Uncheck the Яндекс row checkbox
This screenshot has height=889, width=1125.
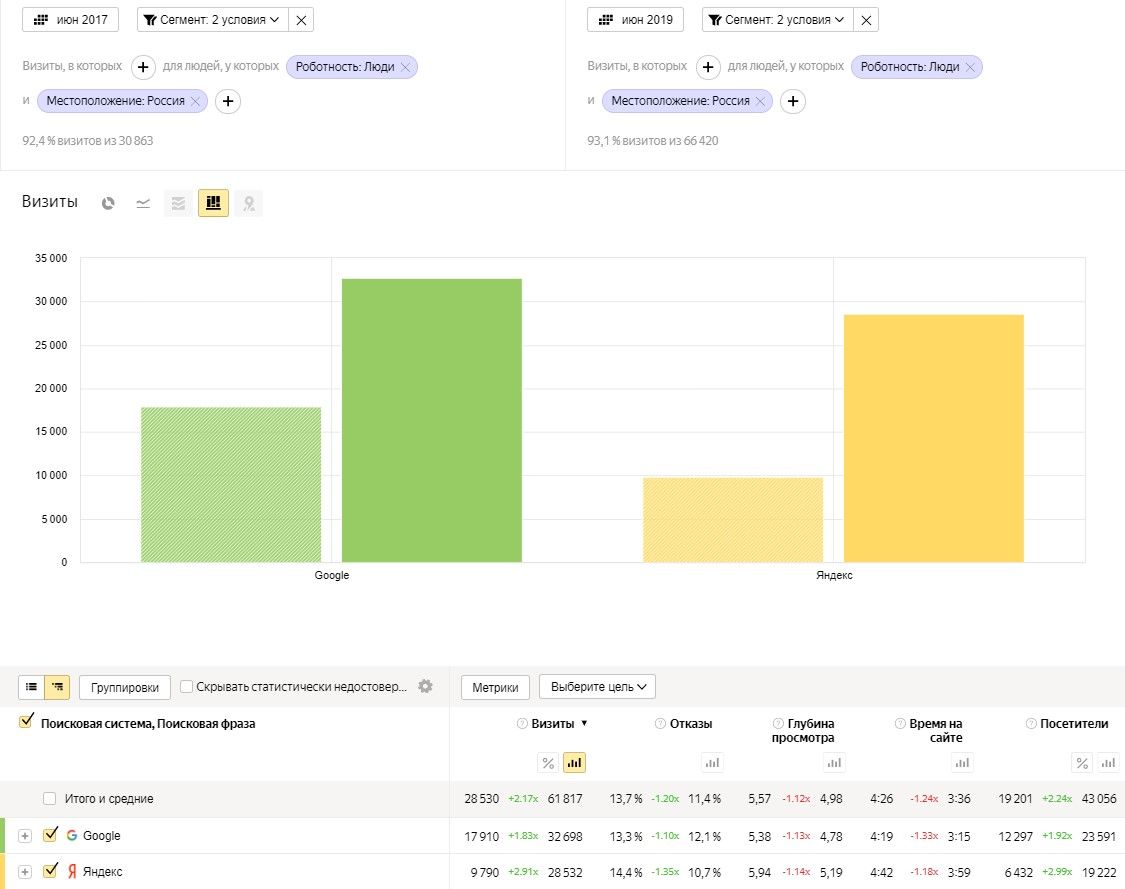(50, 870)
